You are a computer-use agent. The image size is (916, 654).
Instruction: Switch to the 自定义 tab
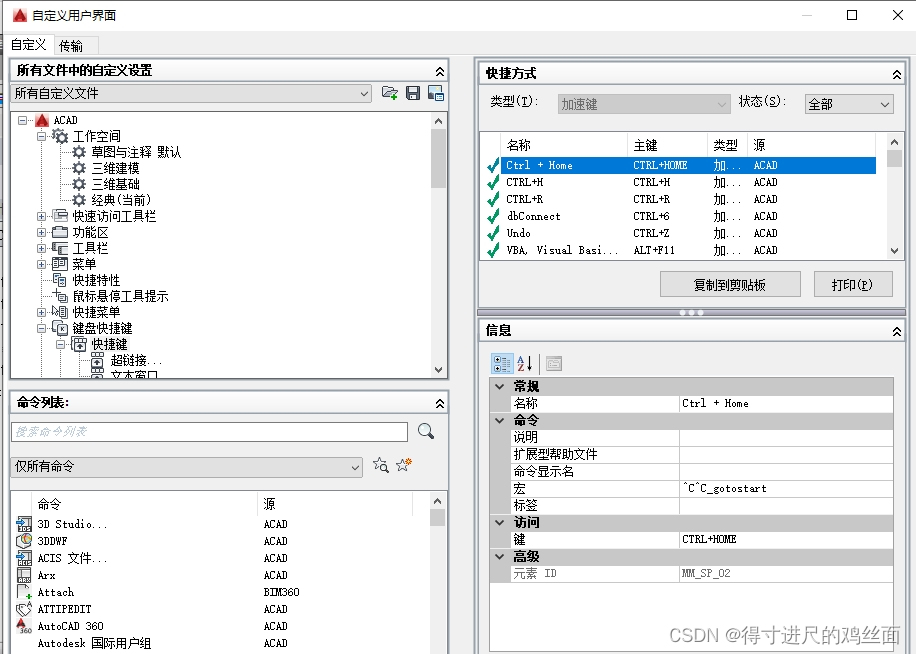pos(29,44)
